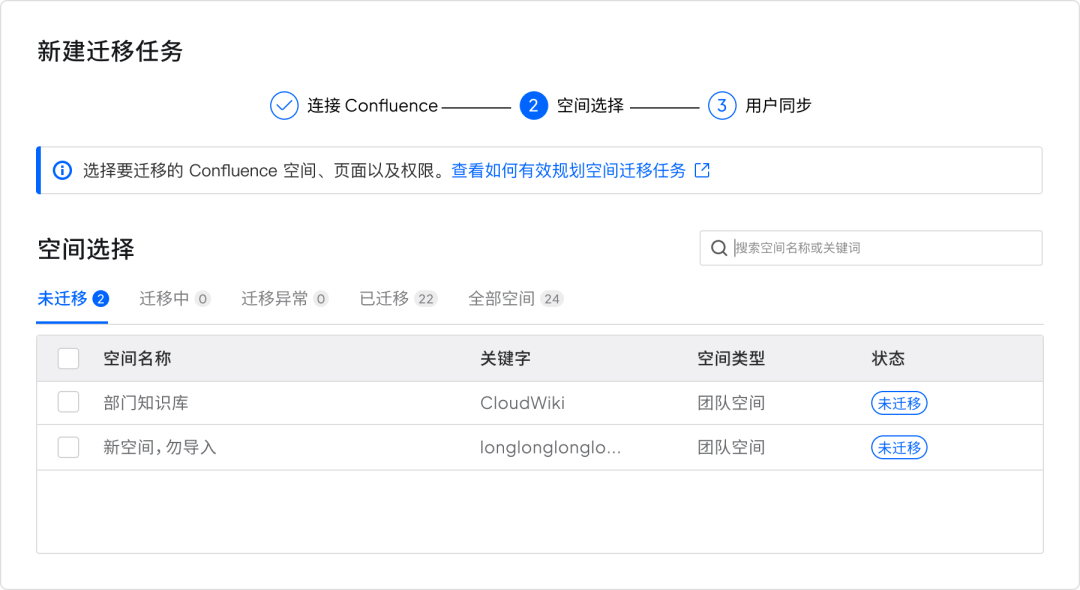Click the 新建迁移任务 page title
Image resolution: width=1080 pixels, height=590 pixels.
110,51
